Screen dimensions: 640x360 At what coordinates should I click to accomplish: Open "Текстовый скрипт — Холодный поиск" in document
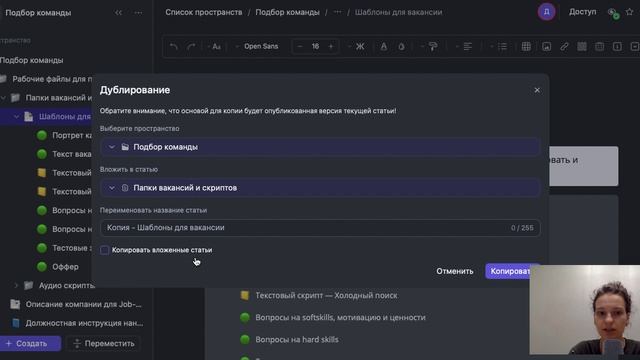tap(326, 295)
